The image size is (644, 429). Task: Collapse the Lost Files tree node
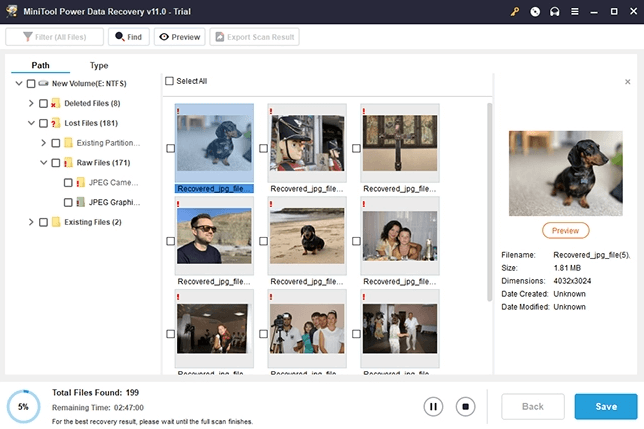[31, 123]
